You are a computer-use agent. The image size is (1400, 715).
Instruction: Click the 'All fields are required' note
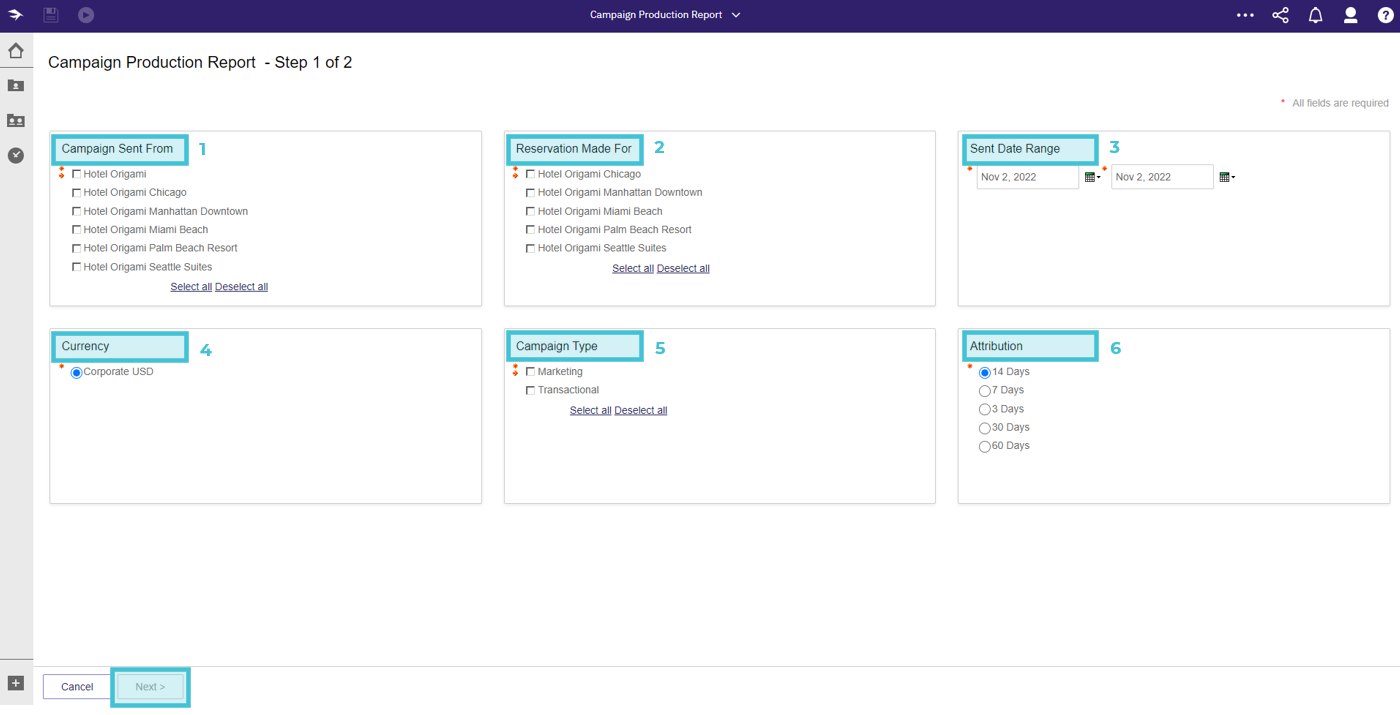coord(1340,103)
